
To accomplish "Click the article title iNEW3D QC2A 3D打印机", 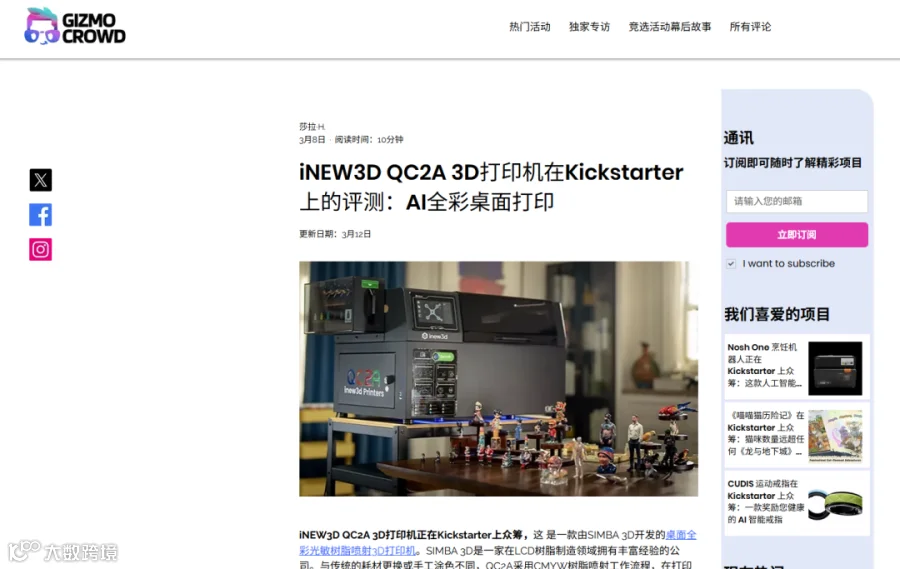I will 491,187.
